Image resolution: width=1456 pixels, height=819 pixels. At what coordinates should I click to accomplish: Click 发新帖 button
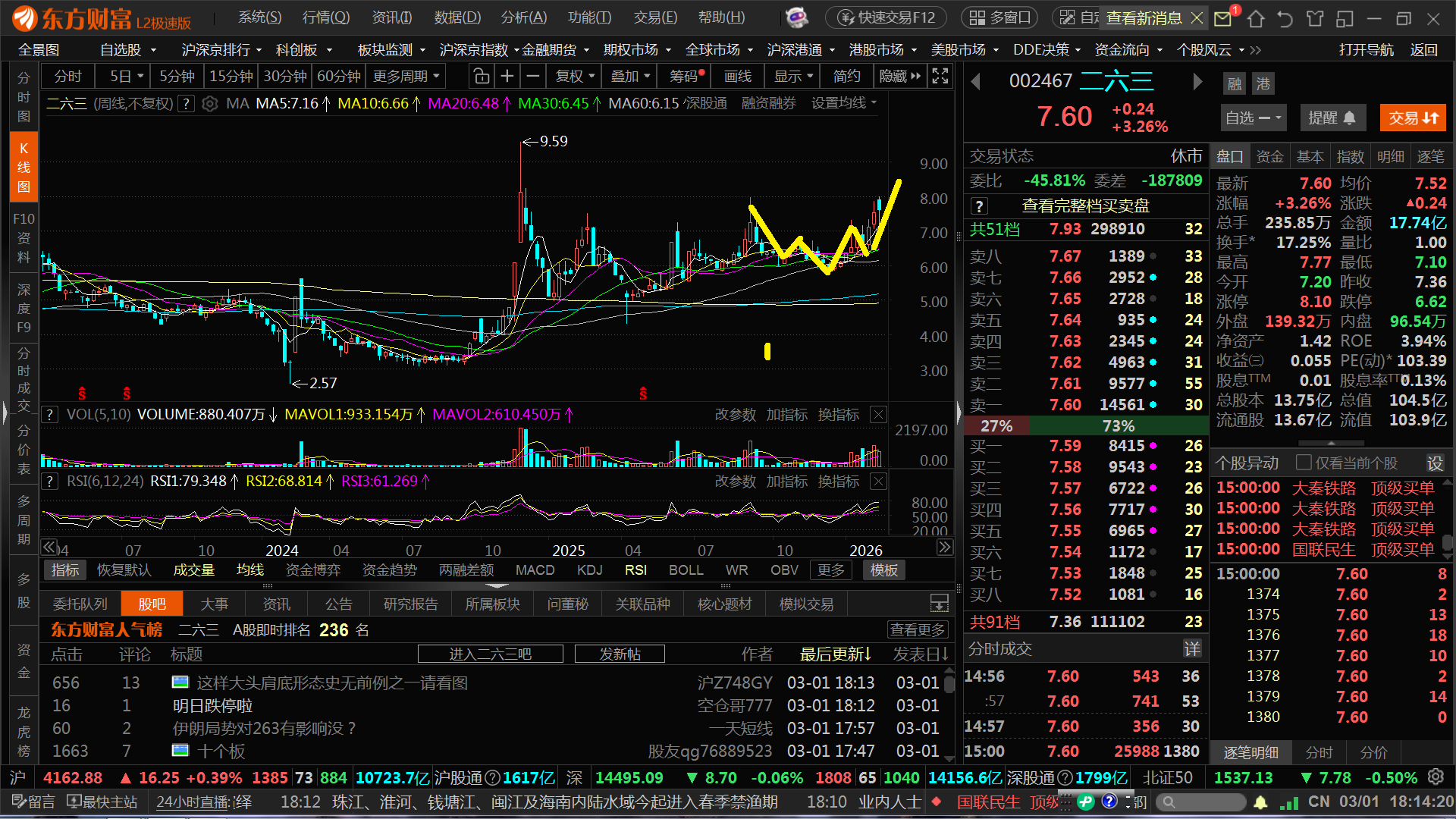(620, 654)
